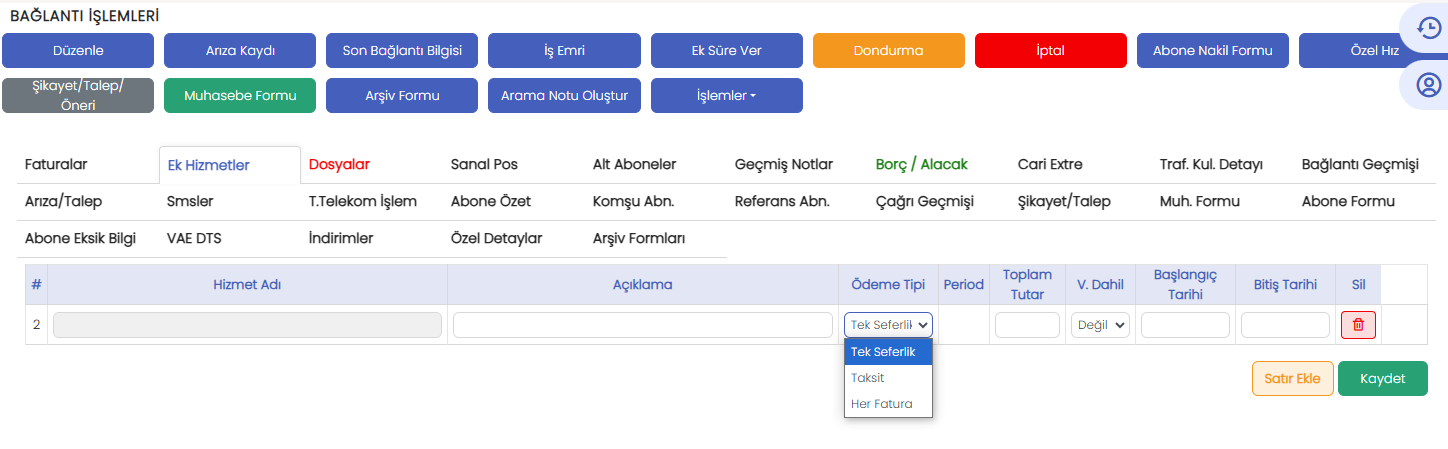This screenshot has height=449, width=1448.
Task: Add a row with Satır Ekle
Action: tap(1292, 379)
